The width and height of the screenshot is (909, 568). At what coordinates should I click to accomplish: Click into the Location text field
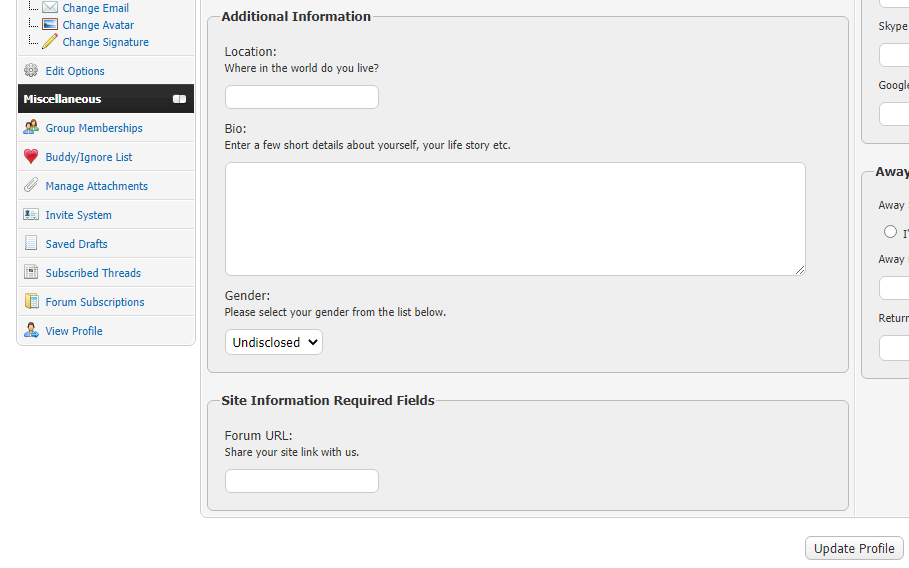301,97
